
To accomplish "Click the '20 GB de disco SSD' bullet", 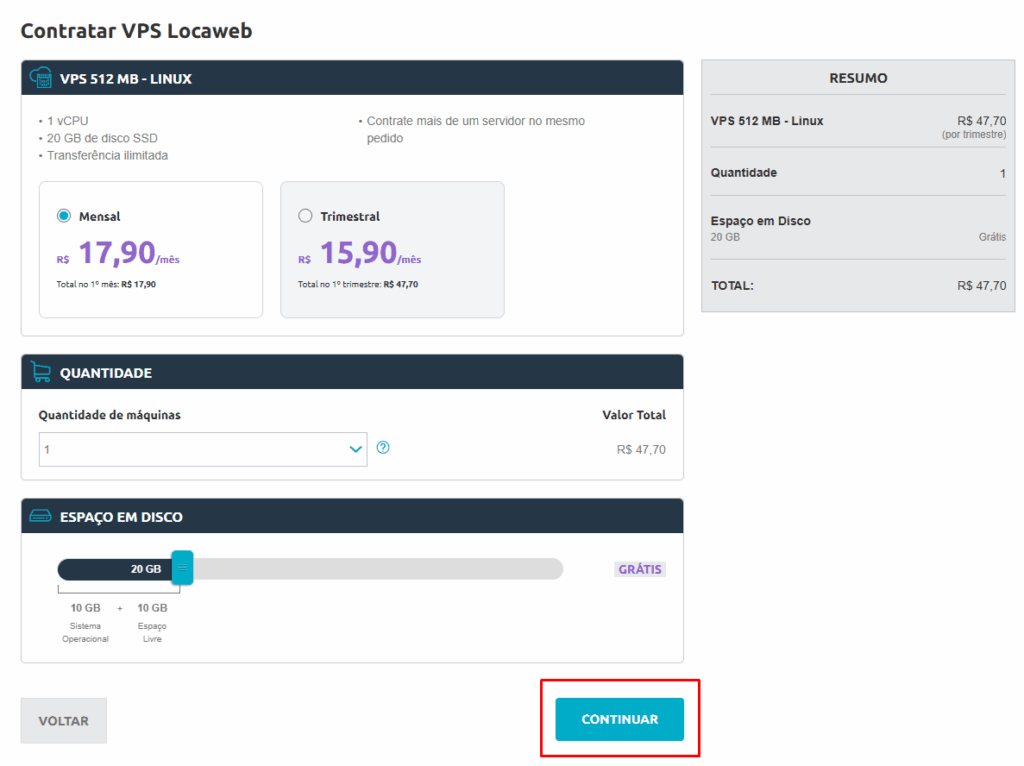I will [x=102, y=138].
